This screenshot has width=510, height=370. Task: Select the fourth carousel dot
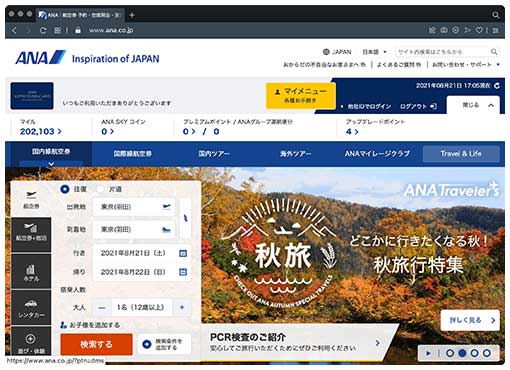click(487, 353)
